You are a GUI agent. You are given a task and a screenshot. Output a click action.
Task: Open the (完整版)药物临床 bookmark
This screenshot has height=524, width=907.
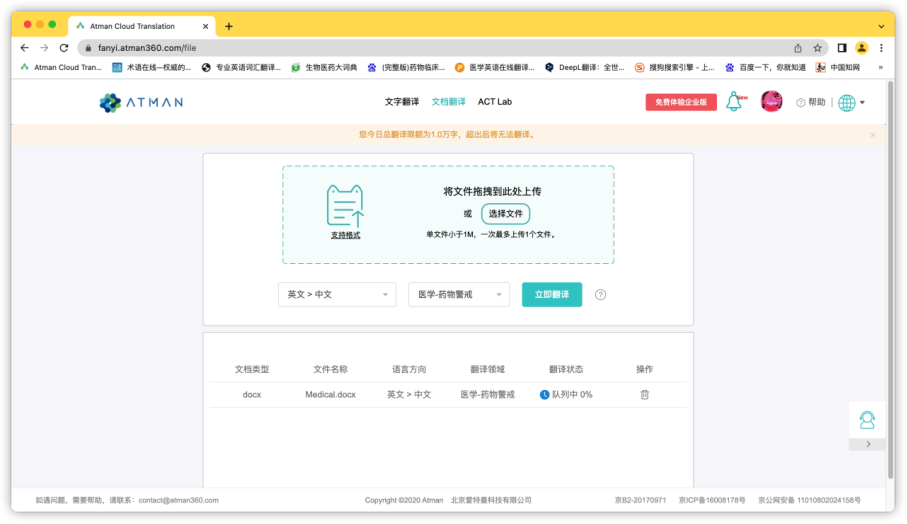(407, 68)
